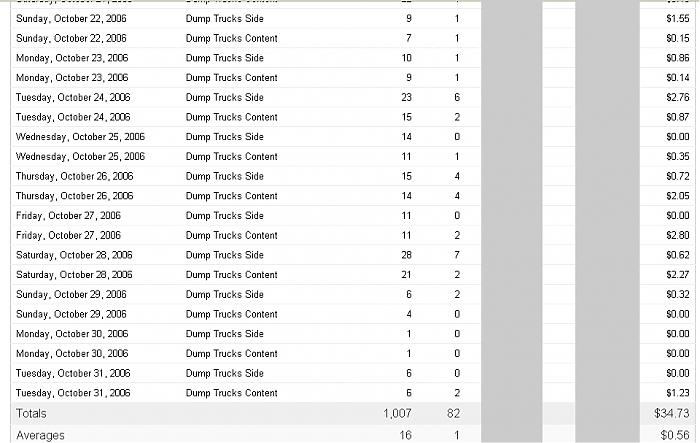This screenshot has width=700, height=443.
Task: Click Wednesday, October 25 date in Side row
Action: [80, 137]
